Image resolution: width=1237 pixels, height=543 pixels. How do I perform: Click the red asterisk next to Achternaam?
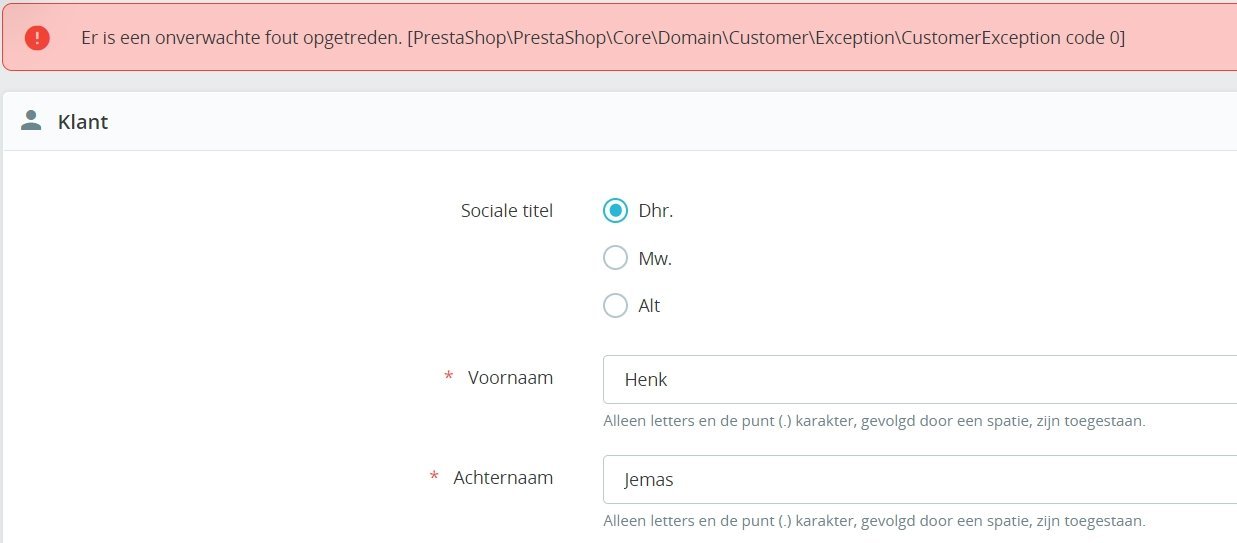tap(434, 478)
